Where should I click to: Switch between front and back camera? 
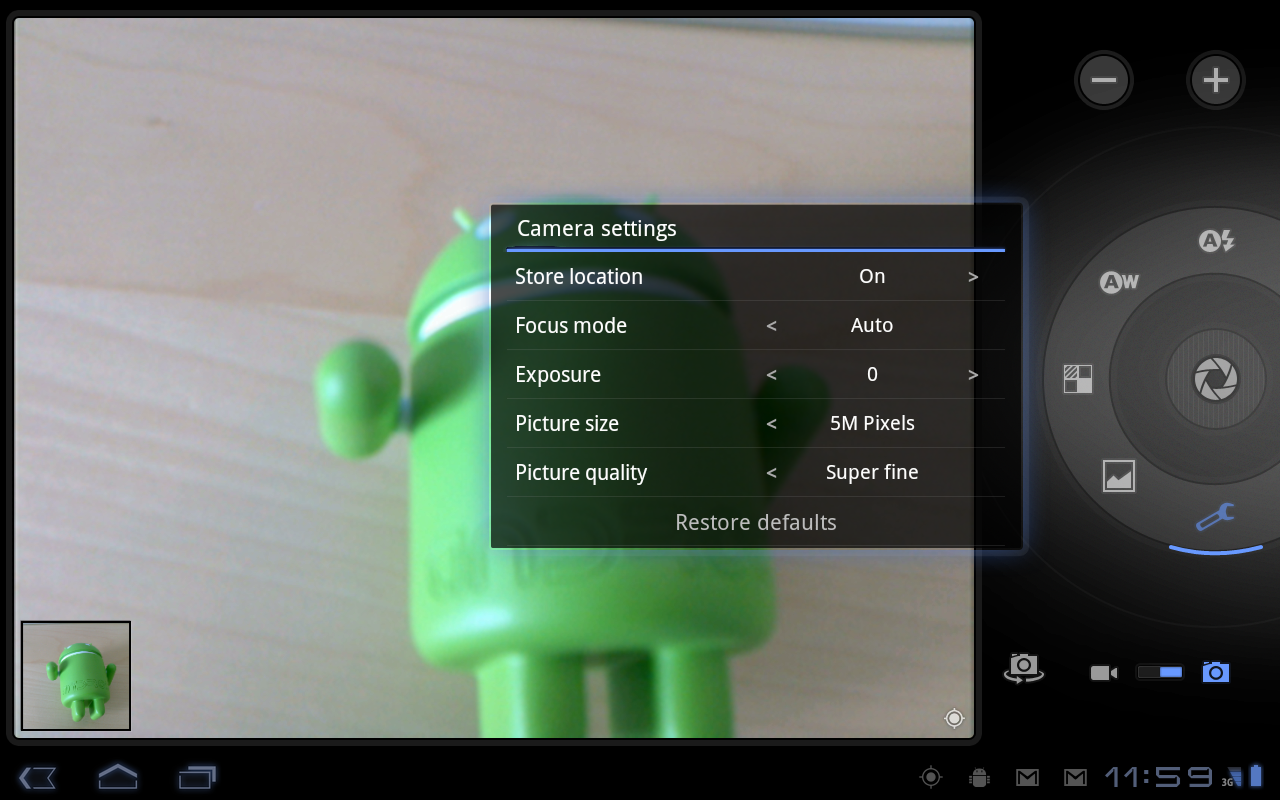click(x=1024, y=668)
